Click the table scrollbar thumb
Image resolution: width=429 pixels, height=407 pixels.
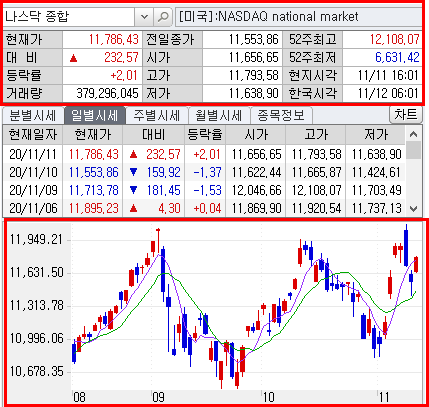[413, 150]
